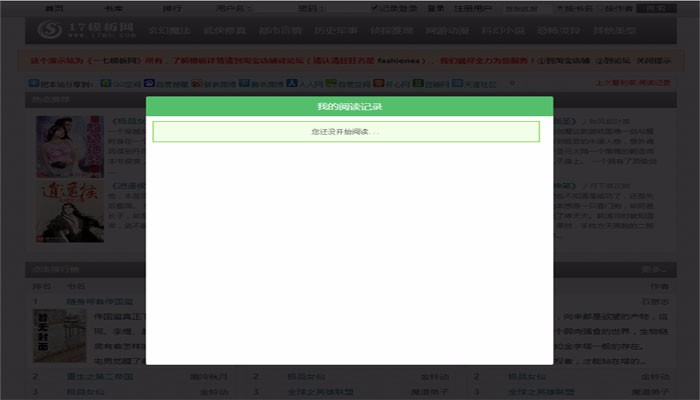Image resolution: width=700 pixels, height=400 pixels.
Task: Click the 开心网 share icon
Action: [x=379, y=83]
